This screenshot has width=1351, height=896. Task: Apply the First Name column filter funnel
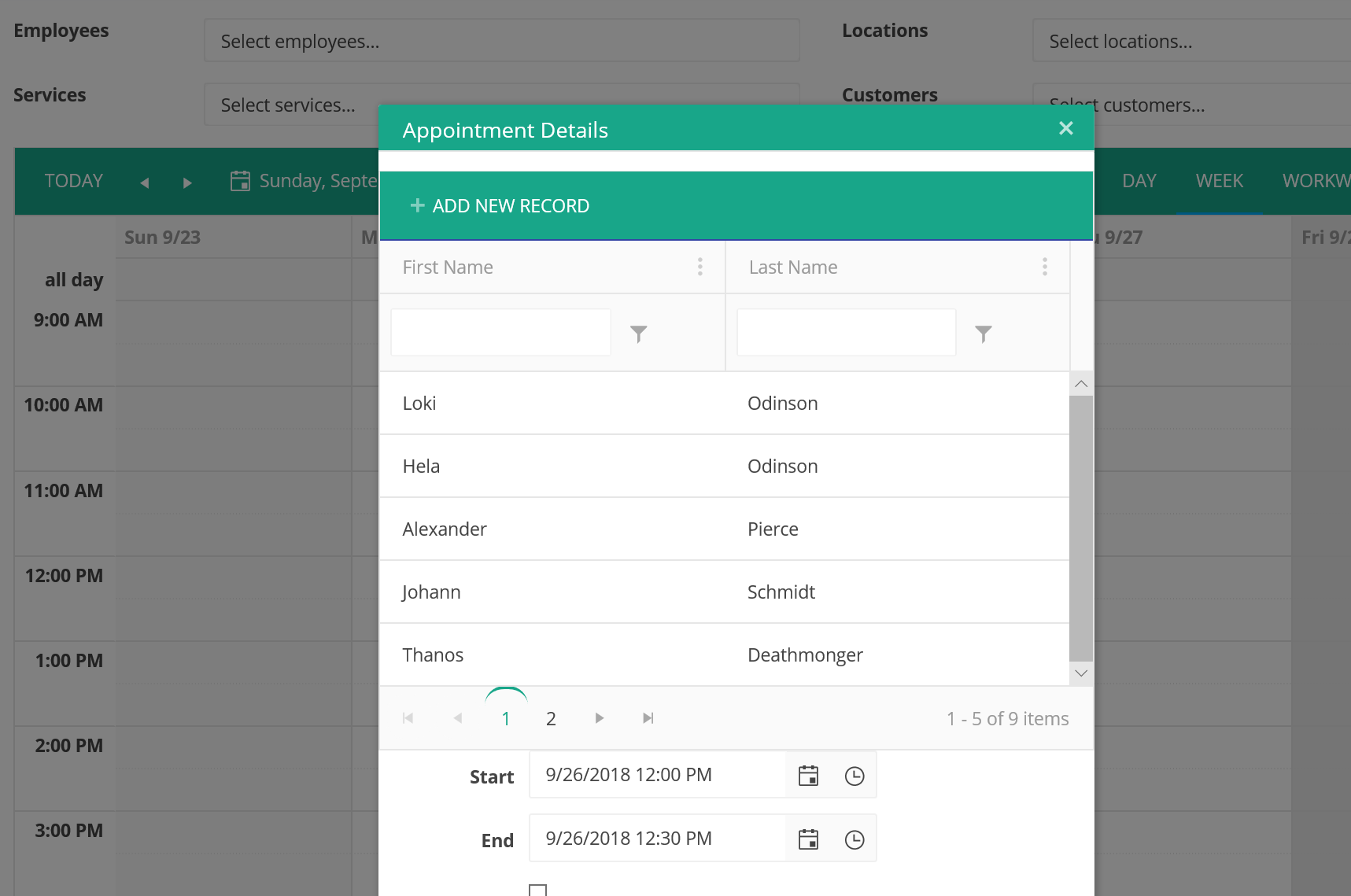tap(638, 333)
